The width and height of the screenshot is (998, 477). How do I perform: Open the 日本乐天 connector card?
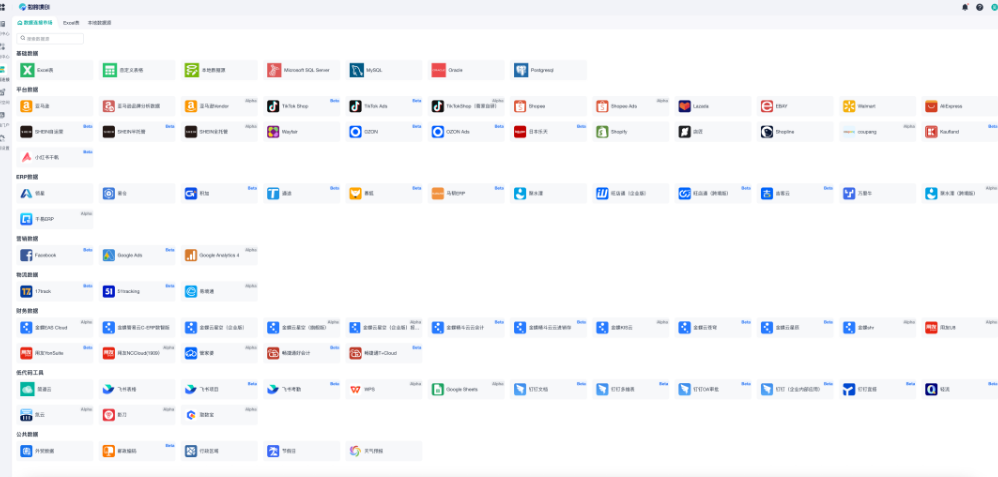pos(549,132)
